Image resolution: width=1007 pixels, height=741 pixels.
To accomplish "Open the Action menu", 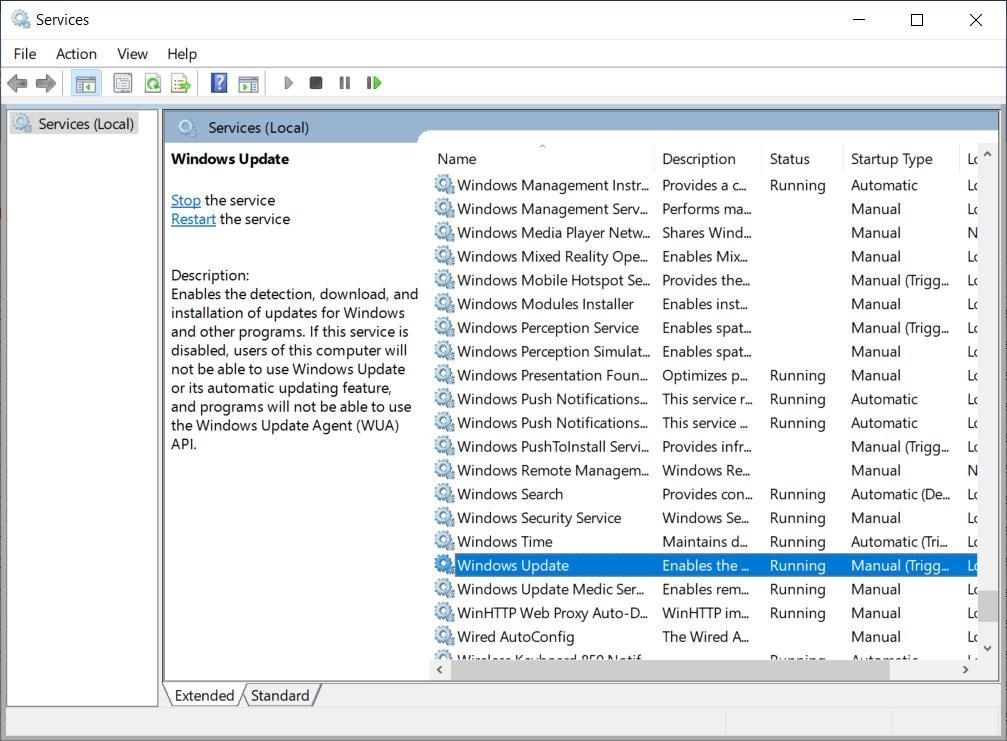I will [76, 54].
